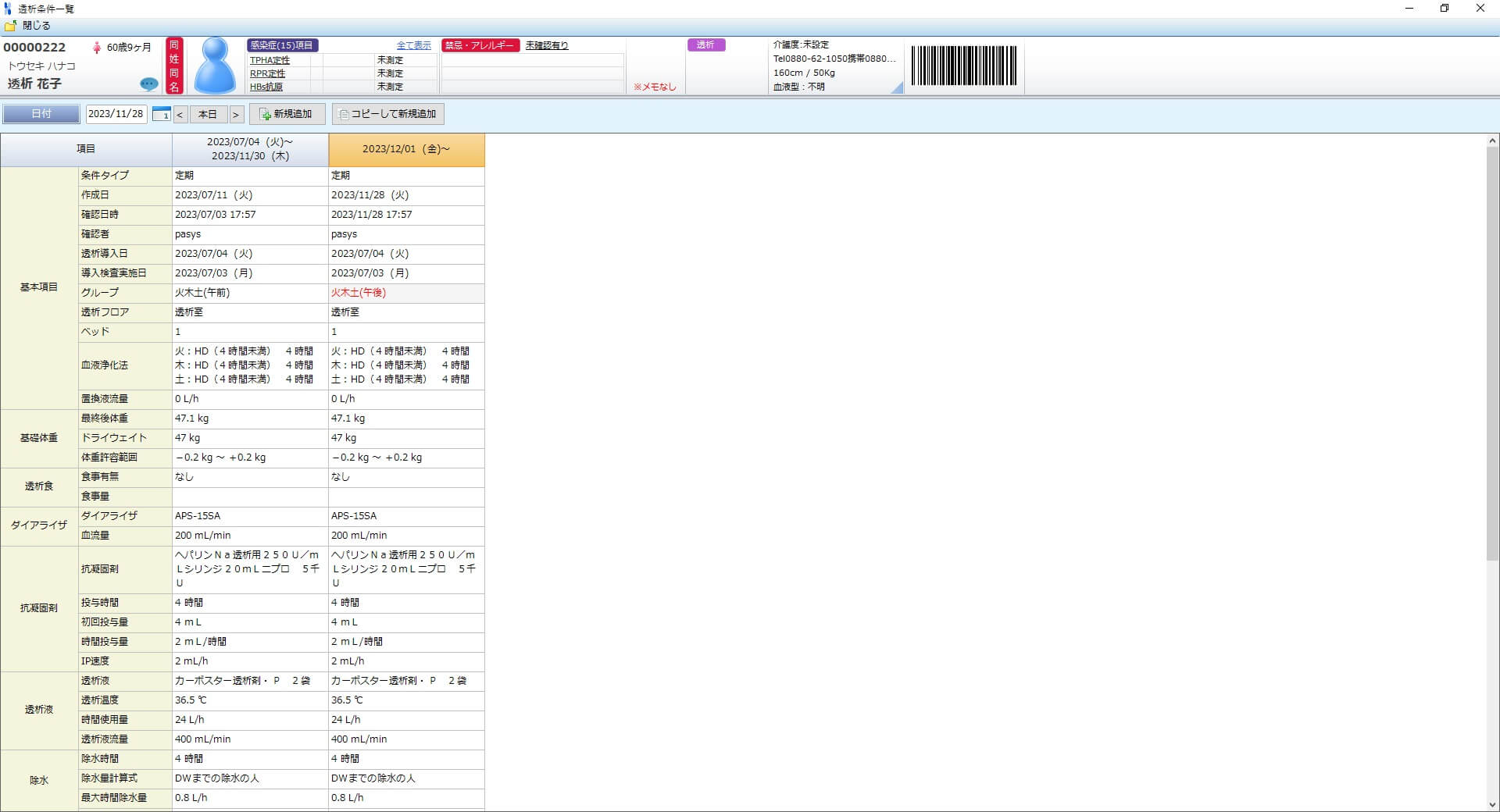Image resolution: width=1500 pixels, height=812 pixels.
Task: Select the 2023/12/01（金）～ column header
Action: (x=406, y=149)
